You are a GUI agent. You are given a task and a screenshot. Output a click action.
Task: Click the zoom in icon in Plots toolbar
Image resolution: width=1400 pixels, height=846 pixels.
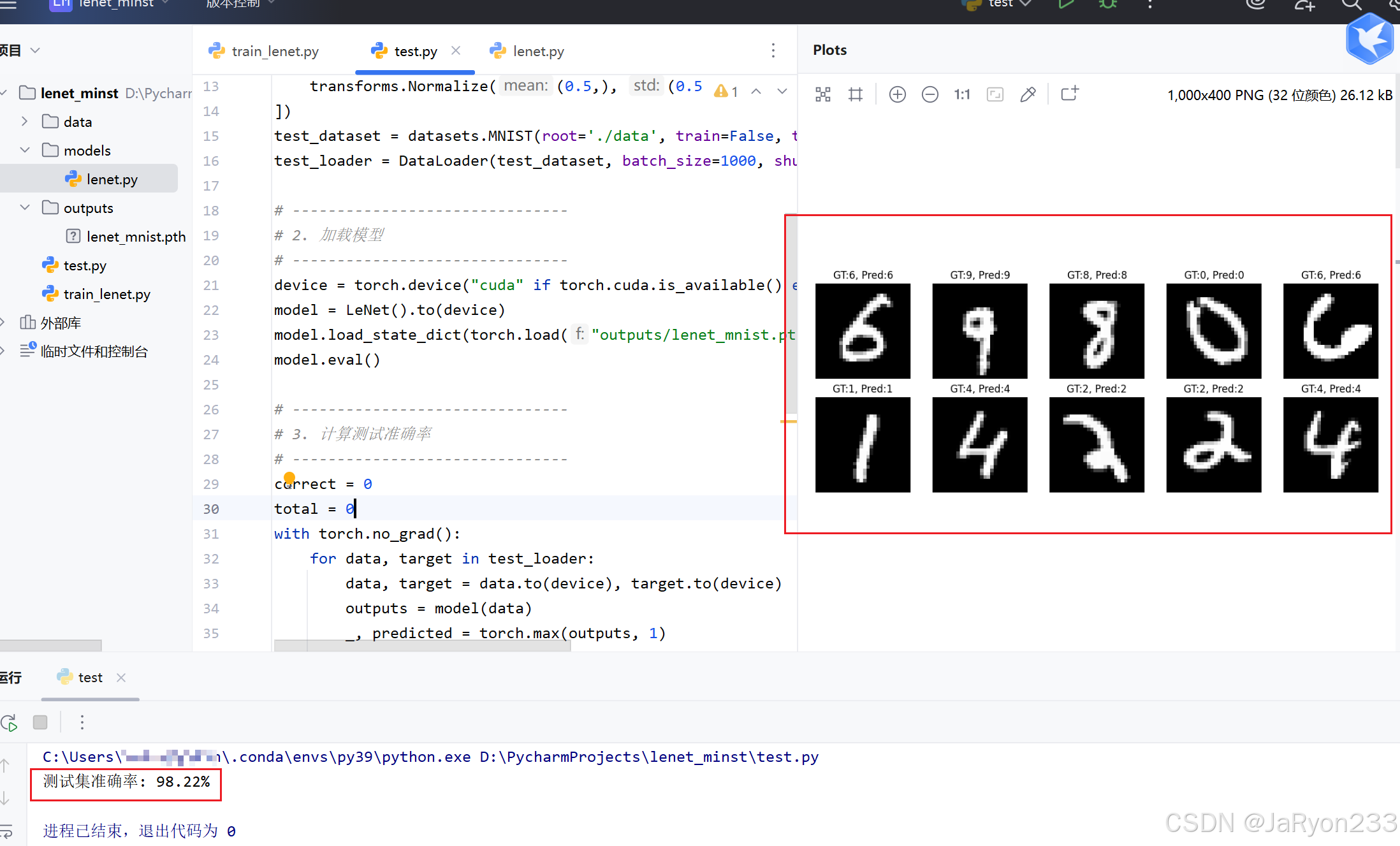point(897,95)
